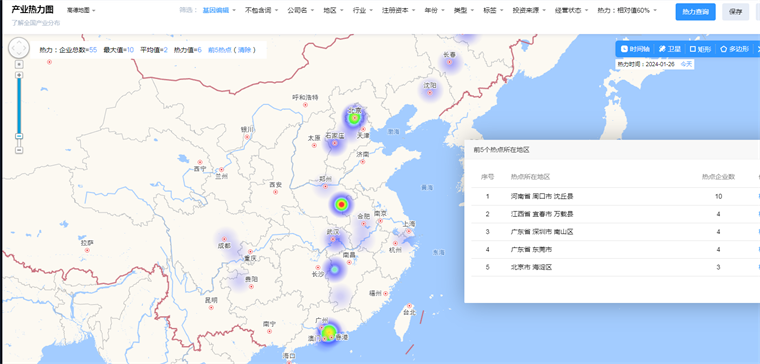Open the 热力：相对值60% dropdown
This screenshot has height=364, width=760.
[x=627, y=10]
